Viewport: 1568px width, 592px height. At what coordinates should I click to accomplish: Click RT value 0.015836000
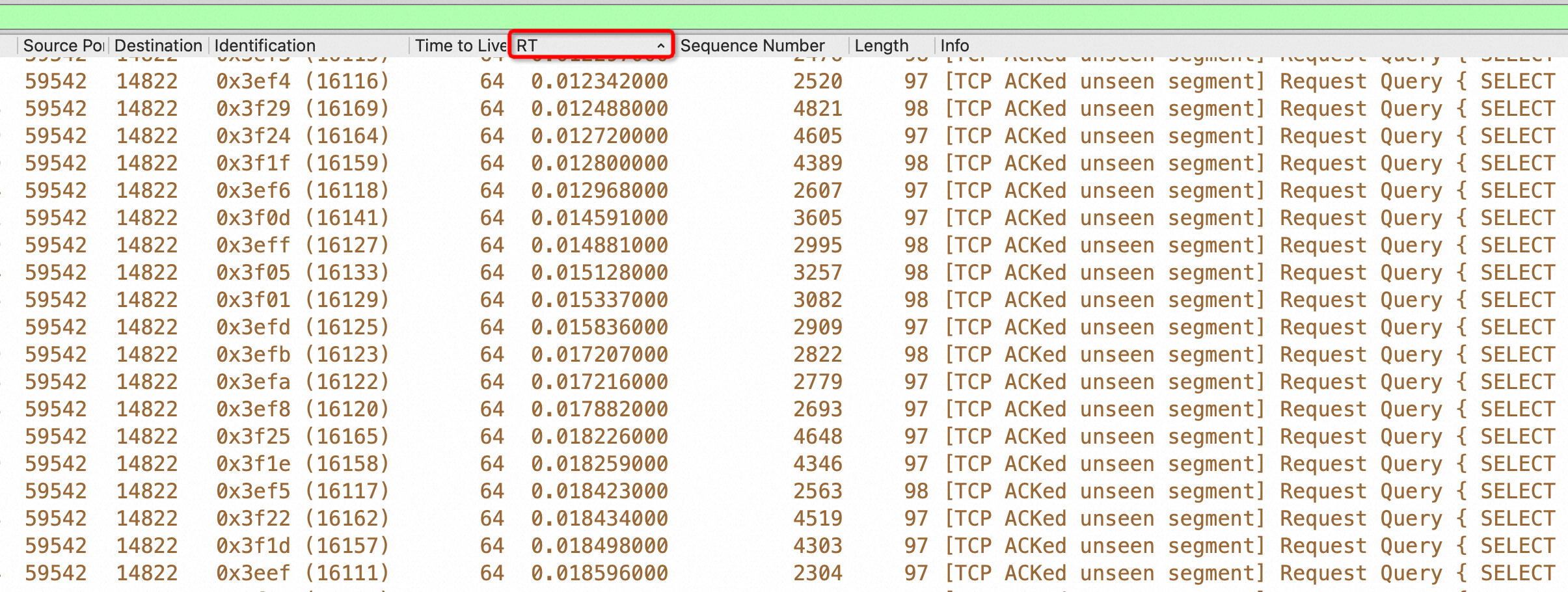point(600,327)
